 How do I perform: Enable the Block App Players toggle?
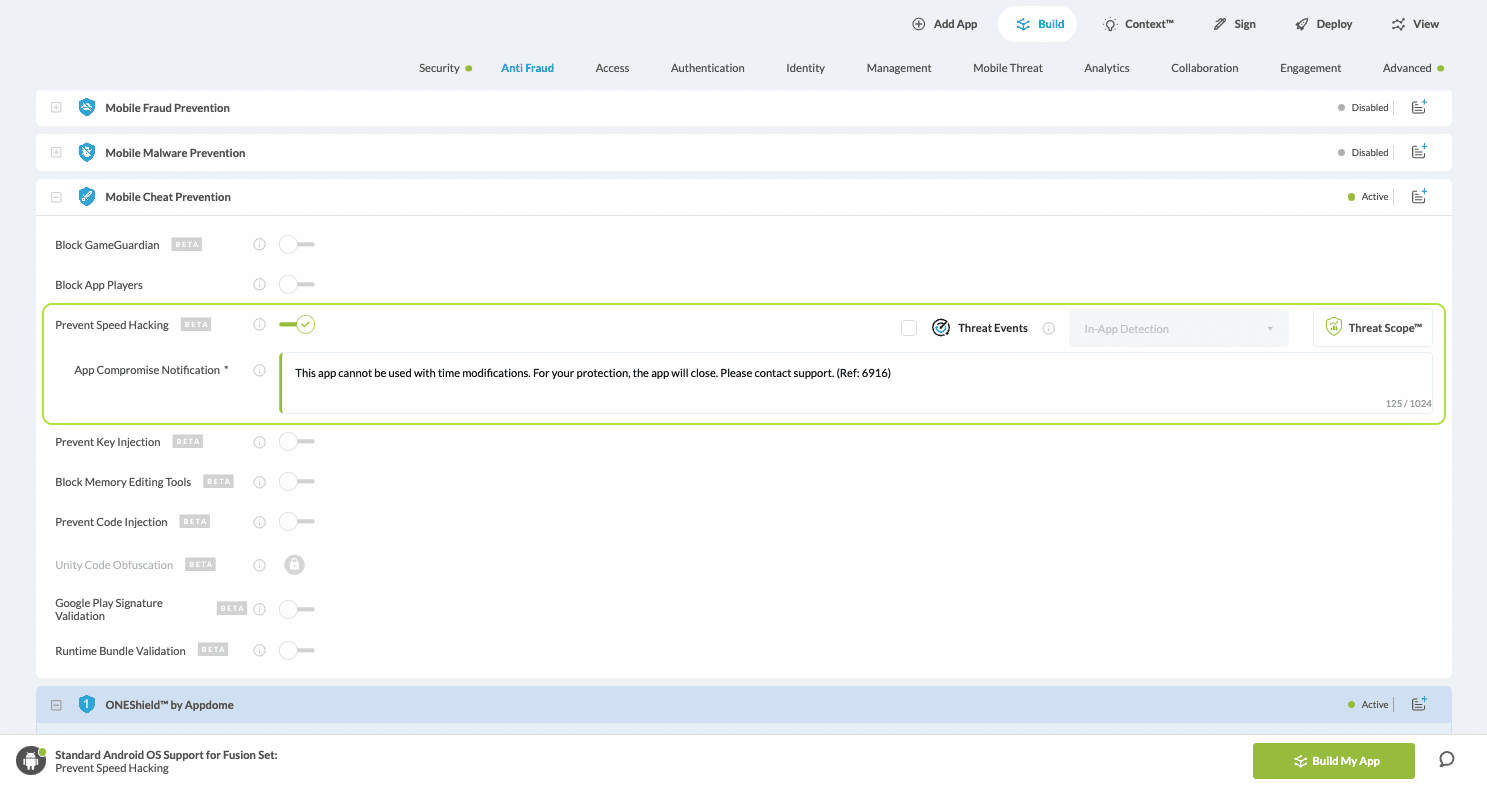(296, 285)
